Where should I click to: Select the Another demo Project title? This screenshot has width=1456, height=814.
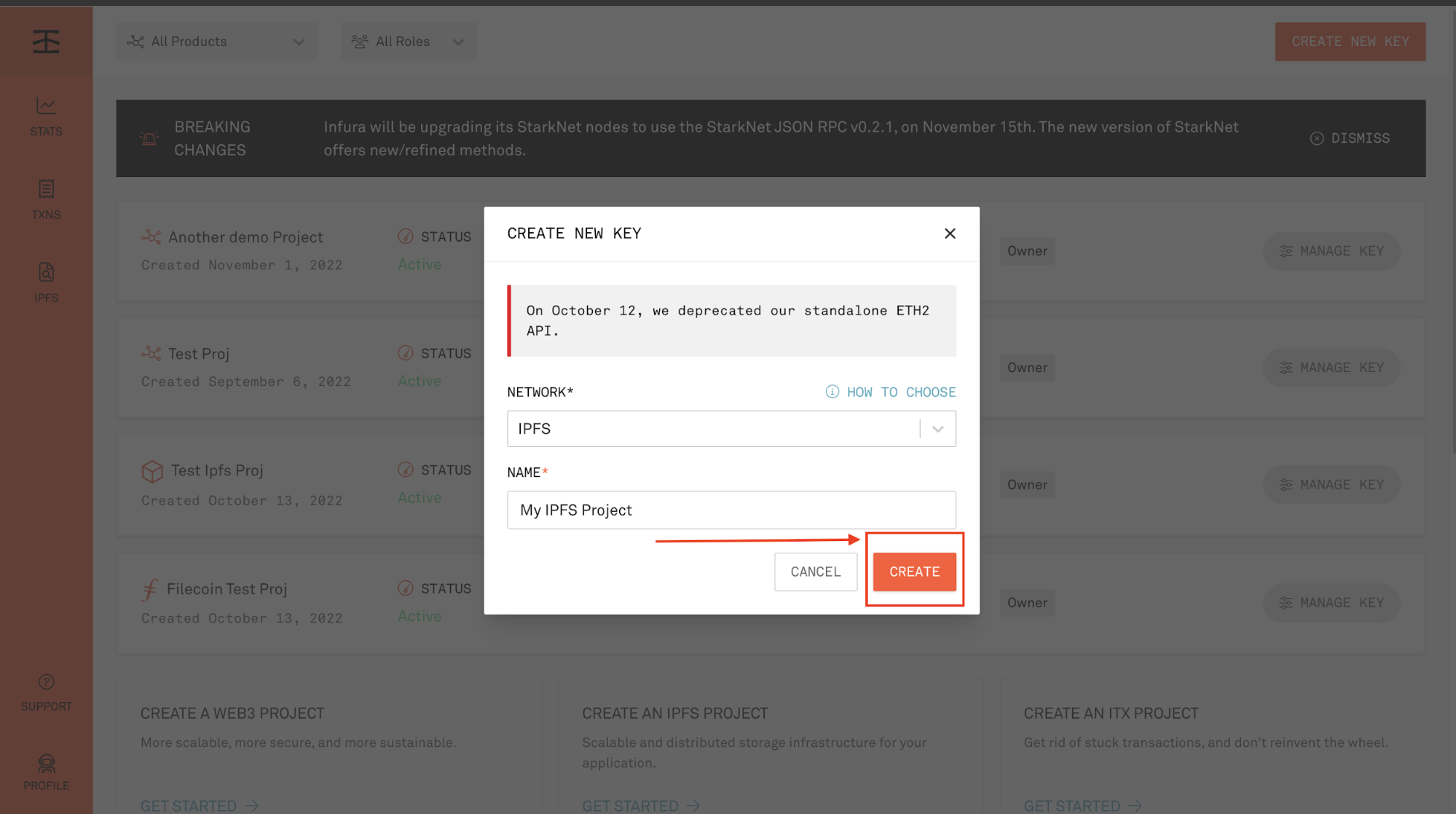[245, 237]
